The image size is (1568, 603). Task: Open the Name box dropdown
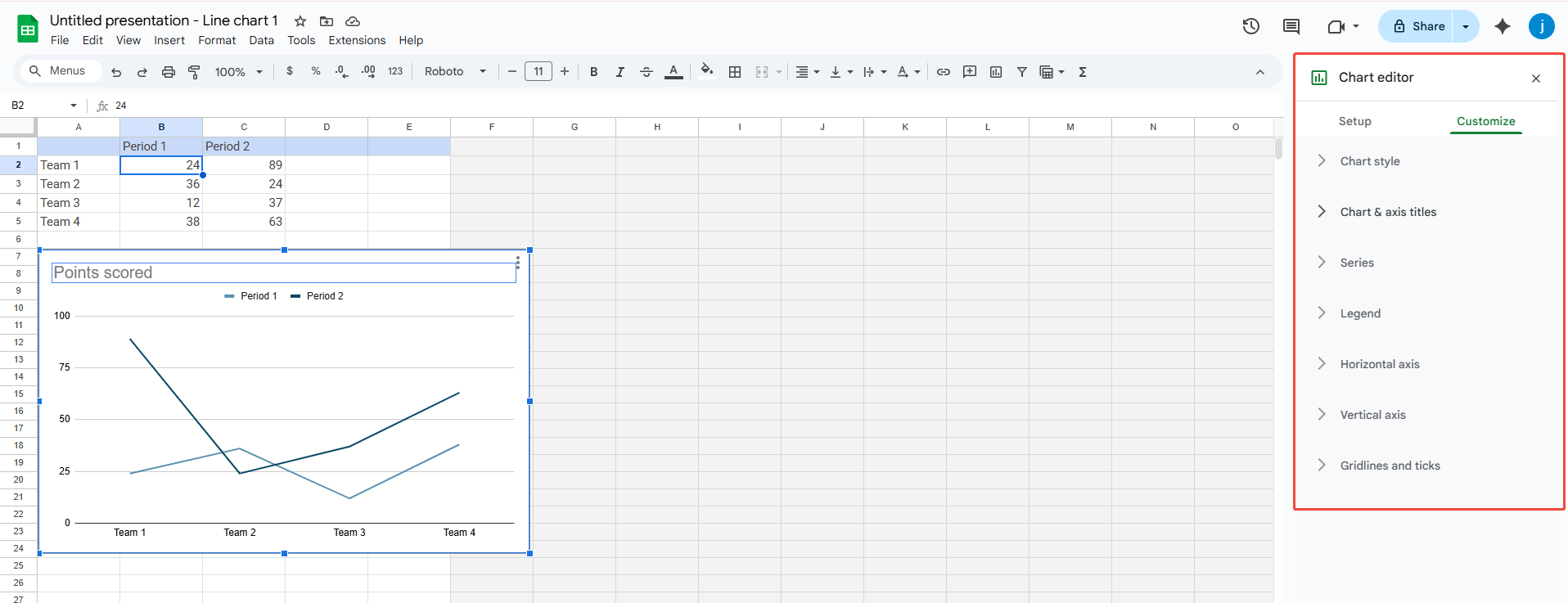click(x=74, y=106)
